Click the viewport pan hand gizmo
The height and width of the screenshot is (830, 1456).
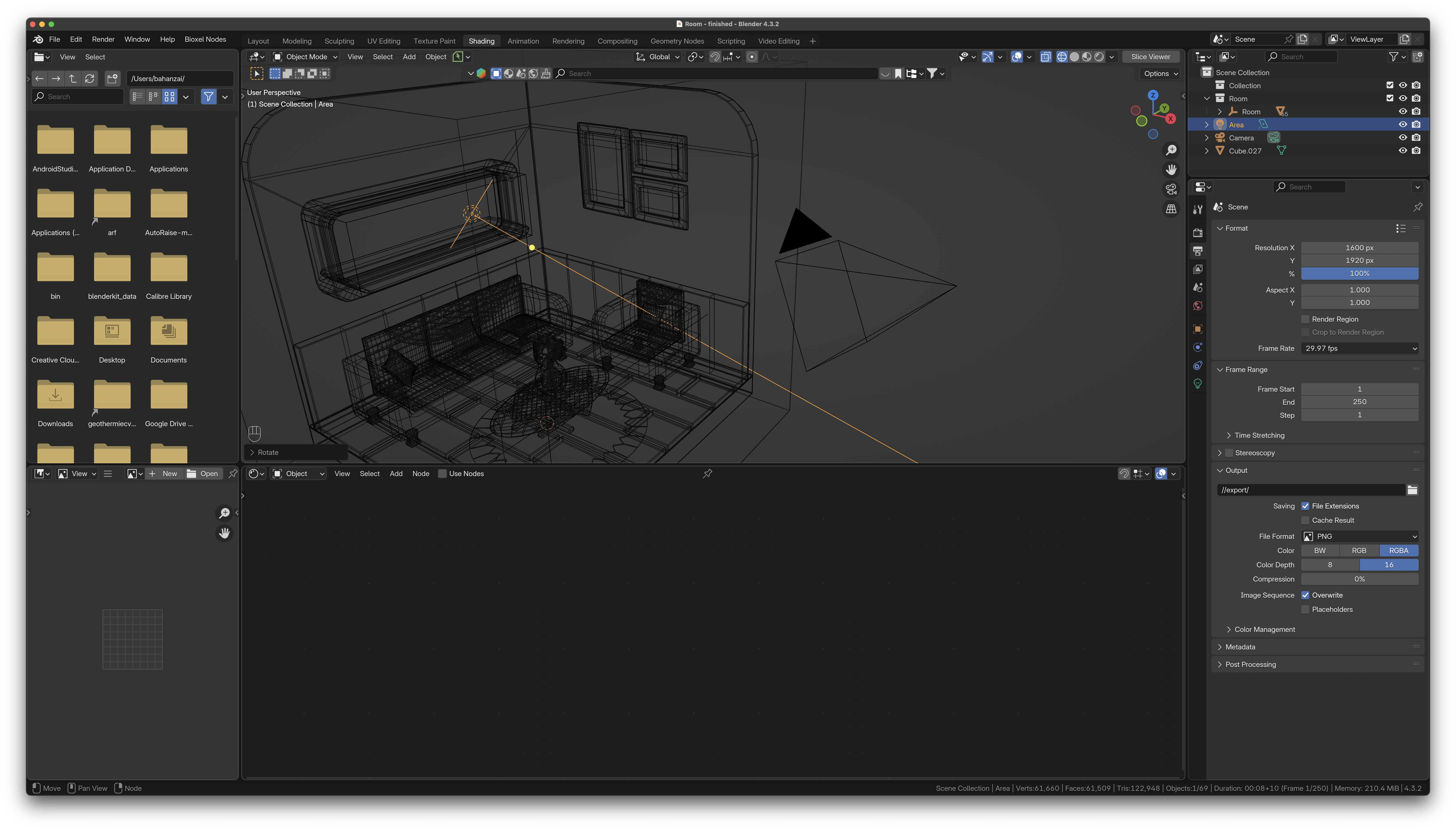click(1171, 170)
